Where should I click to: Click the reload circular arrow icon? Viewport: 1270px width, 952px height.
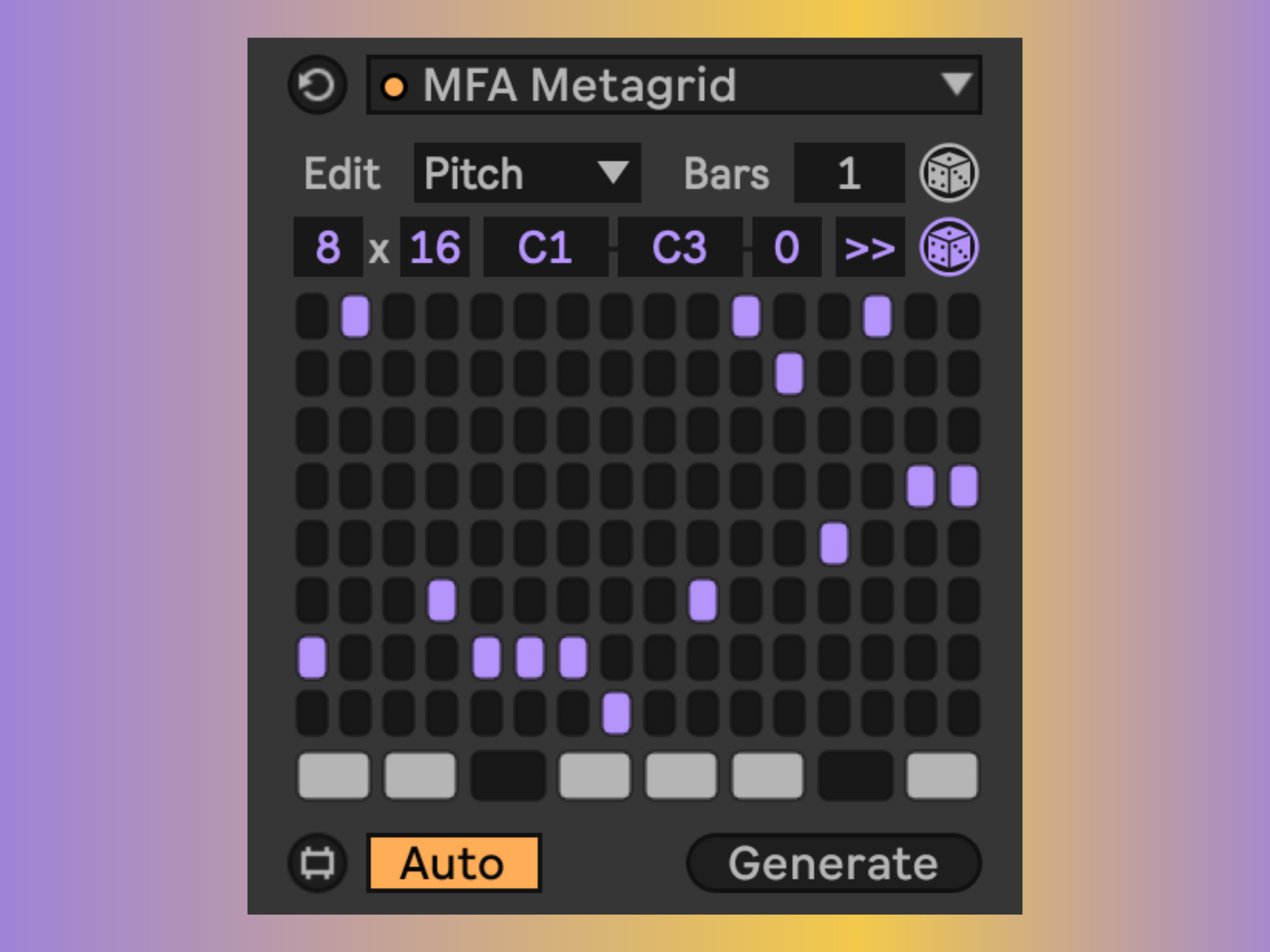(x=317, y=85)
